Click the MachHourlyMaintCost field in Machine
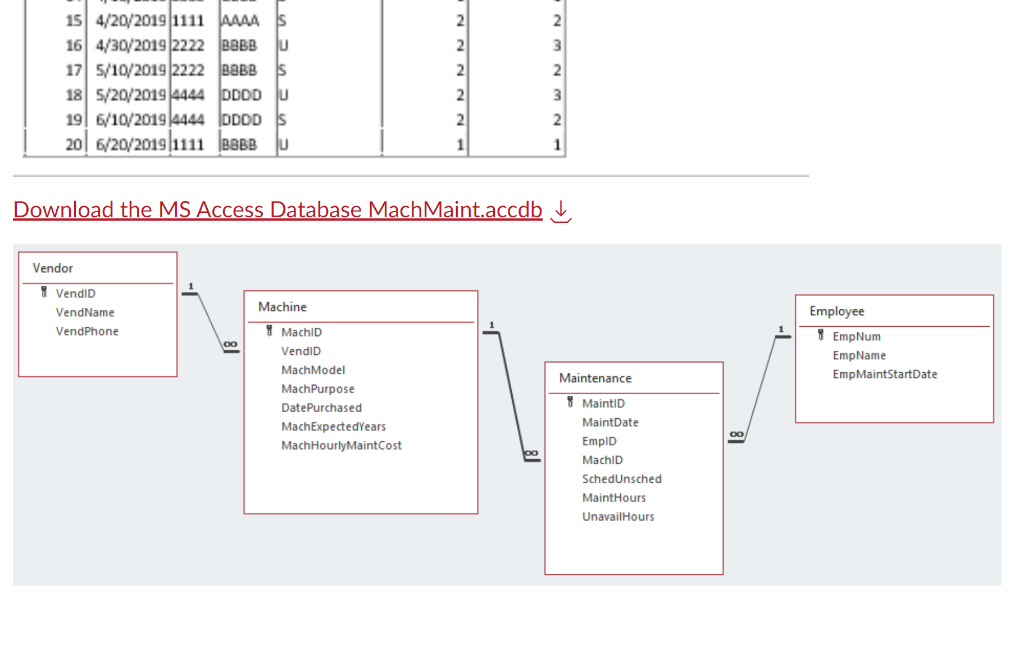The width and height of the screenshot is (1024, 649). coord(343,446)
